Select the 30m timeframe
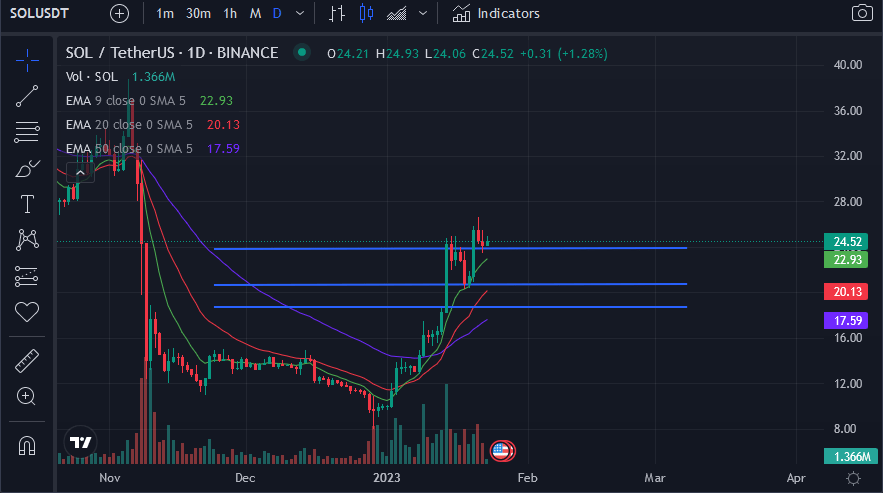 198,14
